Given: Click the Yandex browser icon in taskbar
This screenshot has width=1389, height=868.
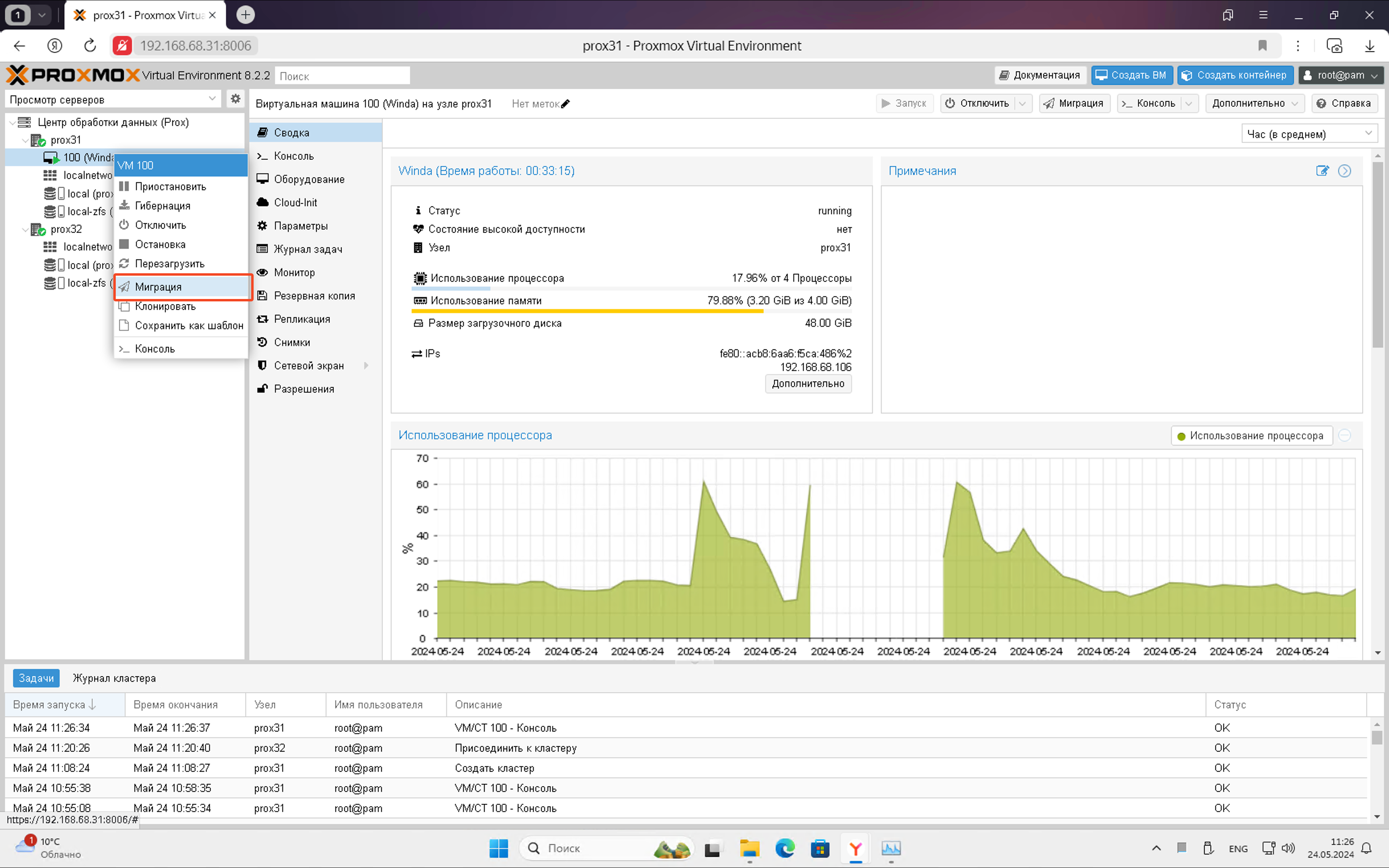Looking at the screenshot, I should (x=855, y=848).
